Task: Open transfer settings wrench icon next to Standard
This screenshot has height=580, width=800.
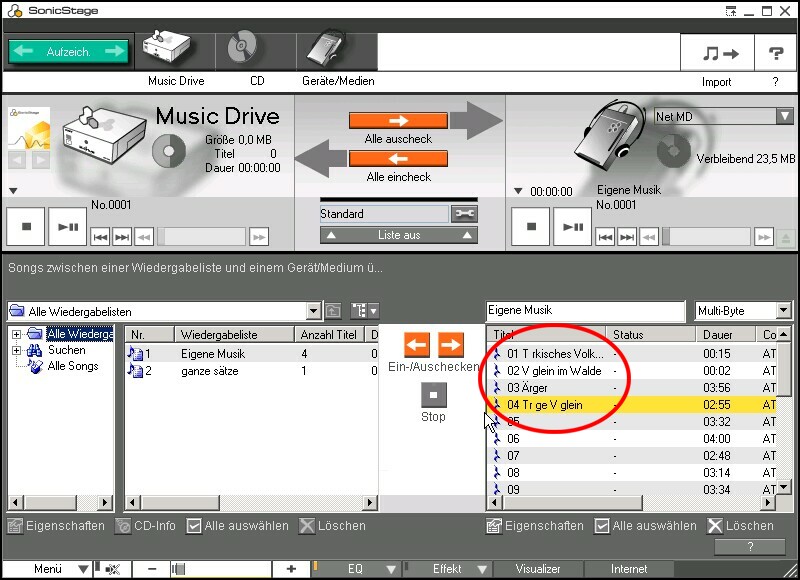Action: pyautogui.click(x=464, y=214)
